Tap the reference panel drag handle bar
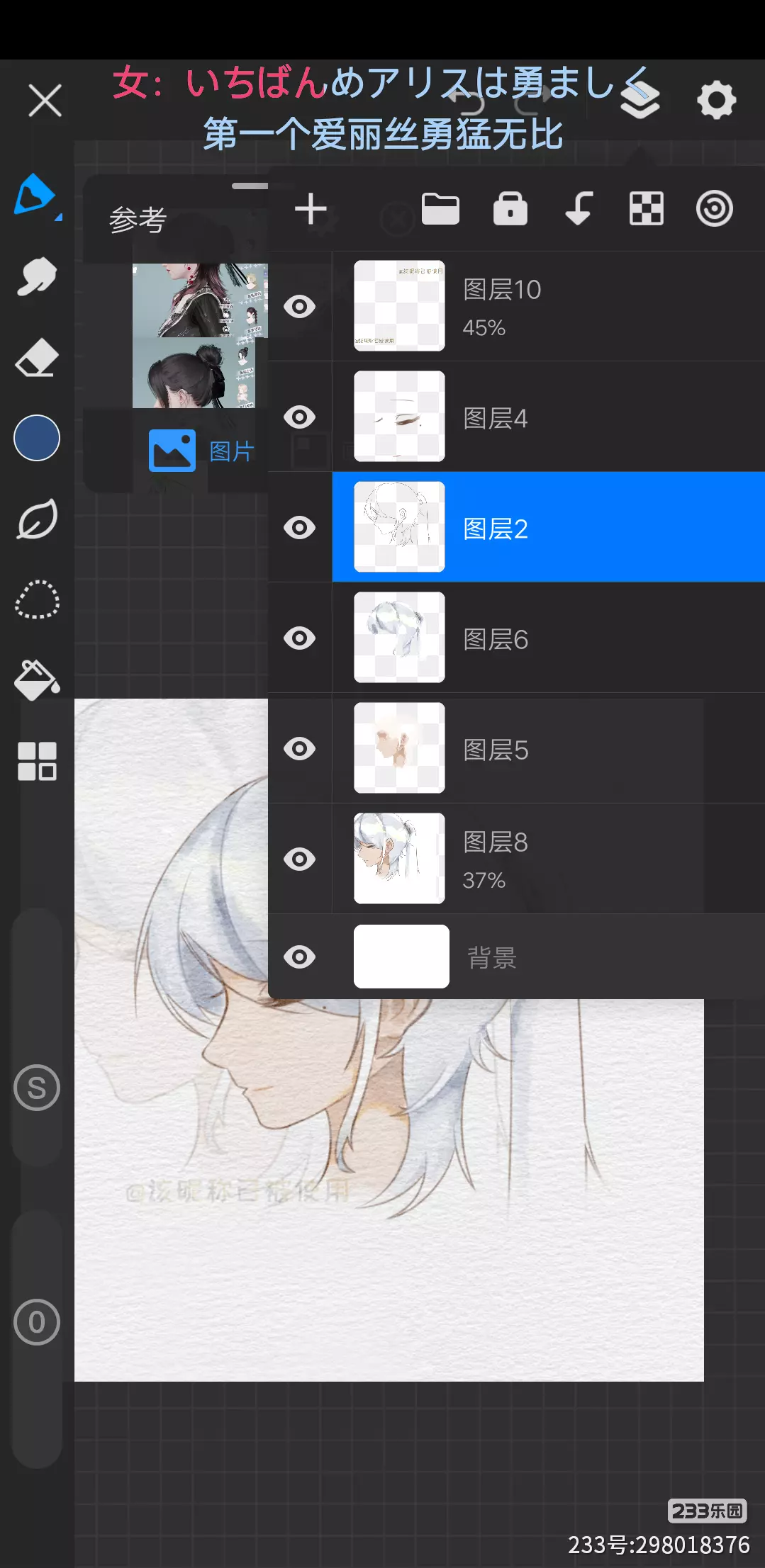Image resolution: width=765 pixels, height=1568 pixels. point(250,186)
